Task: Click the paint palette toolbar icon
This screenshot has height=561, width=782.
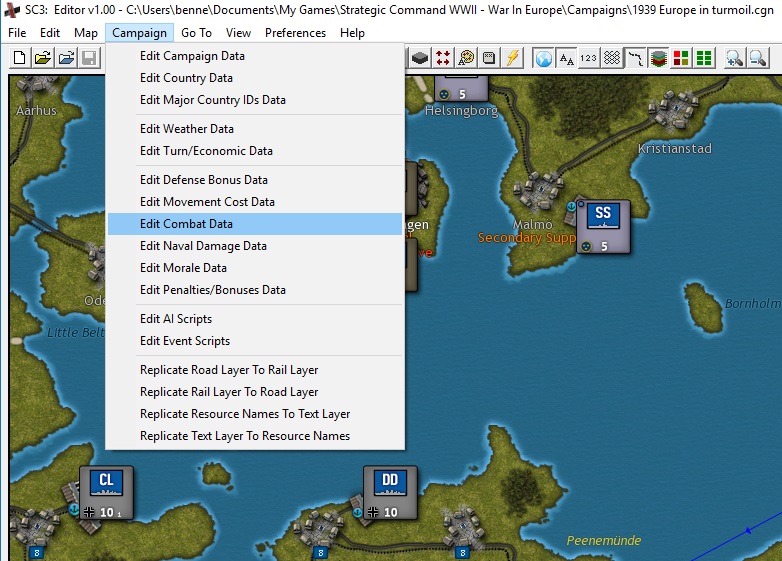Action: [466, 58]
